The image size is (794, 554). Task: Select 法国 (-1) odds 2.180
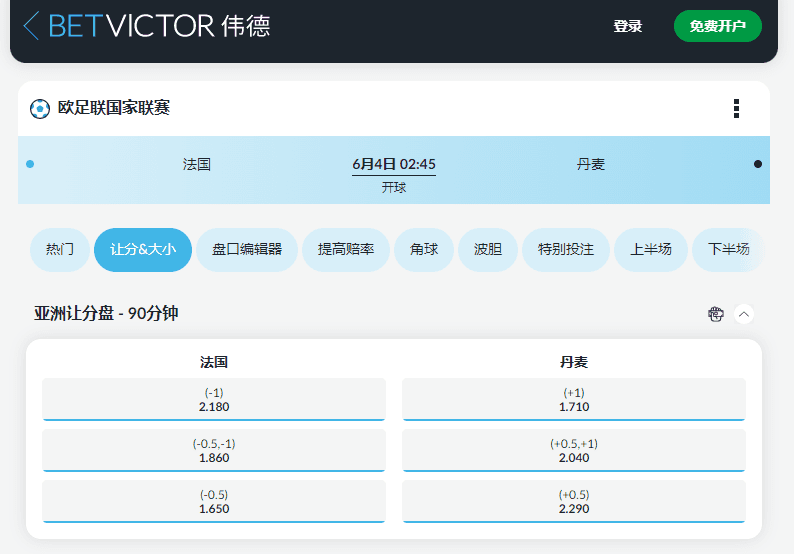[214, 399]
